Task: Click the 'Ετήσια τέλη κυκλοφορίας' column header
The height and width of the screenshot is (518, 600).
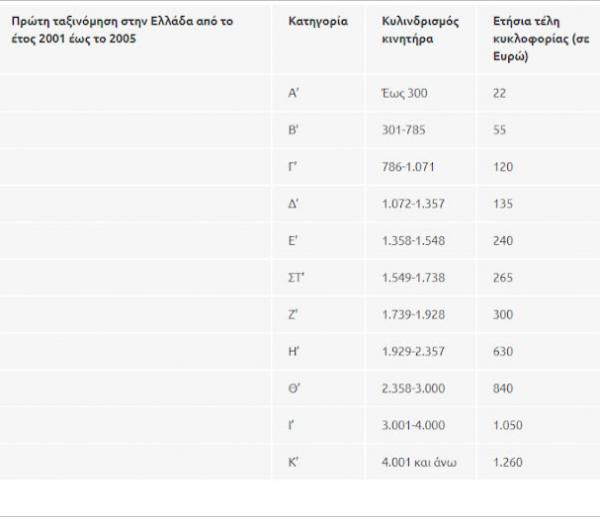Action: pyautogui.click(x=538, y=38)
